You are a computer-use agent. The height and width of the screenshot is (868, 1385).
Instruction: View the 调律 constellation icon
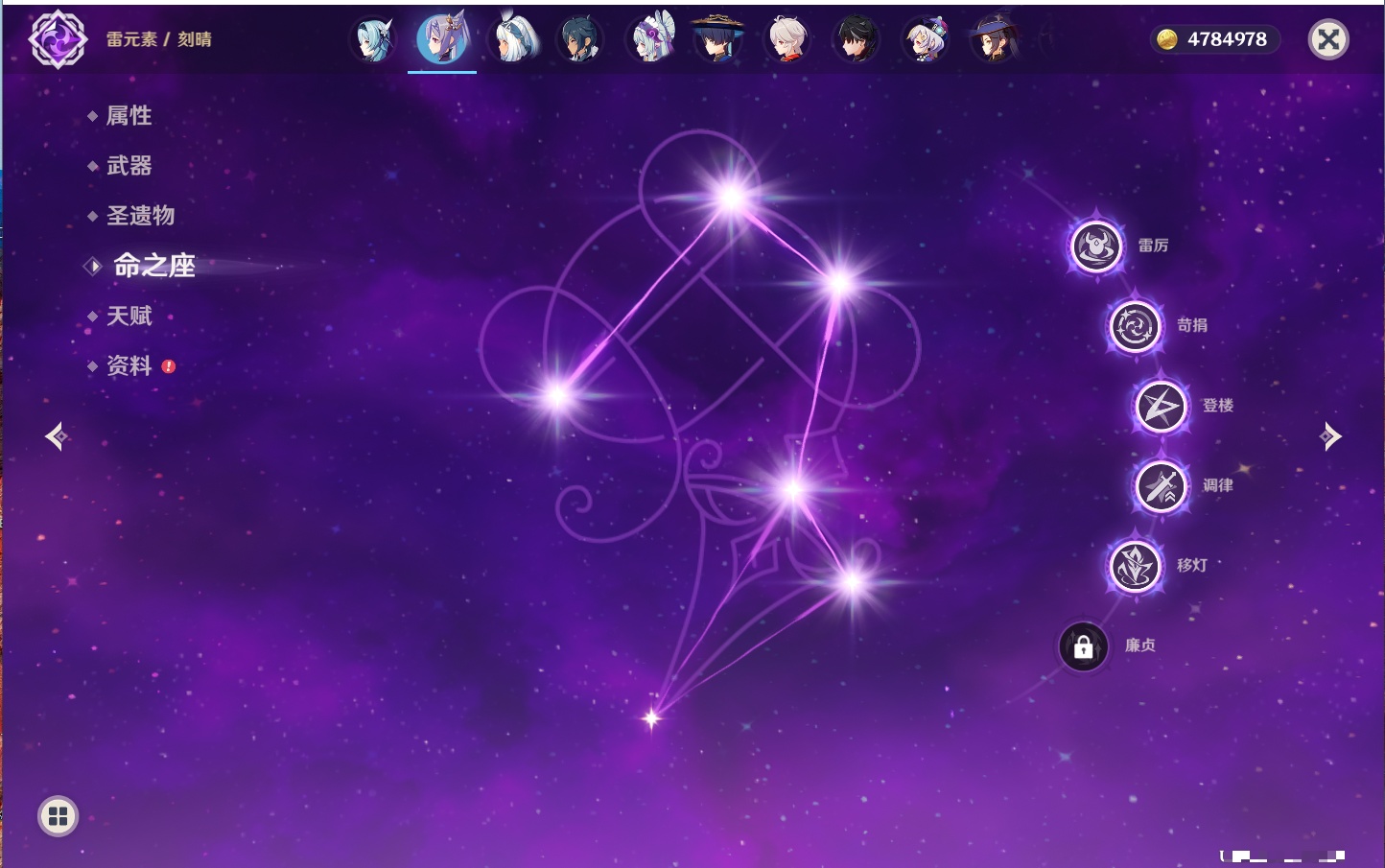point(1161,486)
